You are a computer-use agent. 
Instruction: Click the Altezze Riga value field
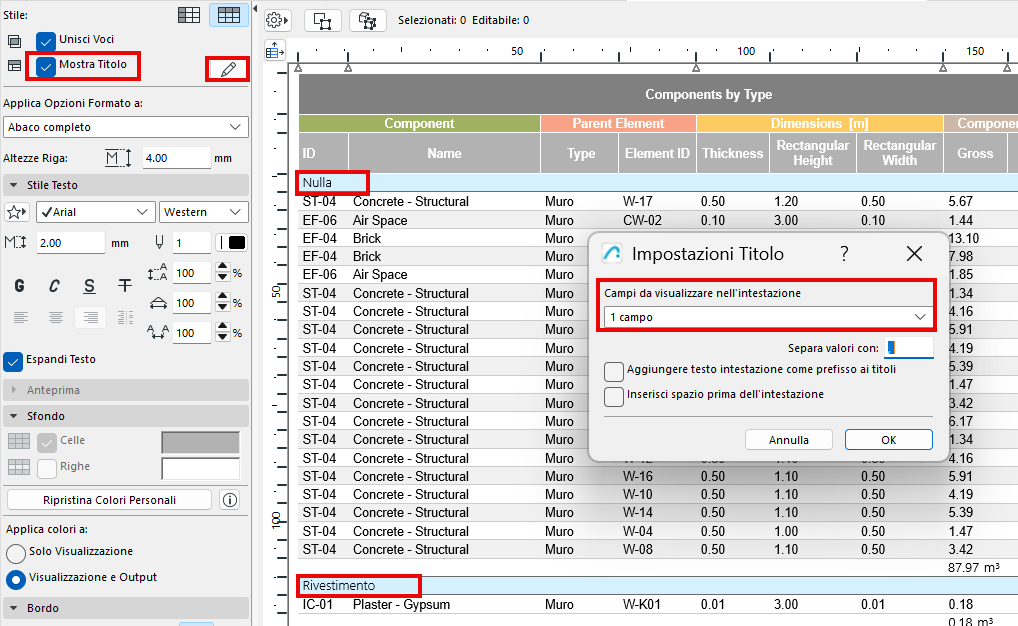[175, 158]
